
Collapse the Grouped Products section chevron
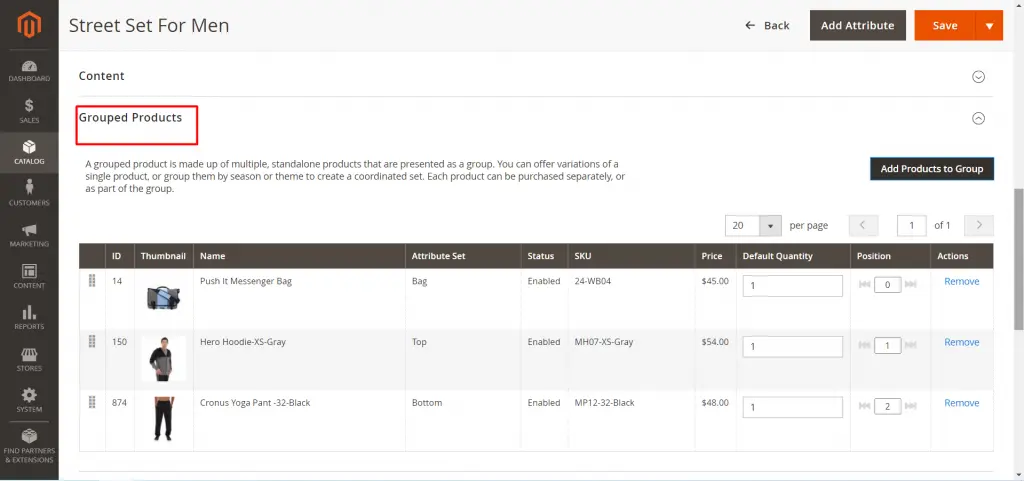tap(978, 118)
